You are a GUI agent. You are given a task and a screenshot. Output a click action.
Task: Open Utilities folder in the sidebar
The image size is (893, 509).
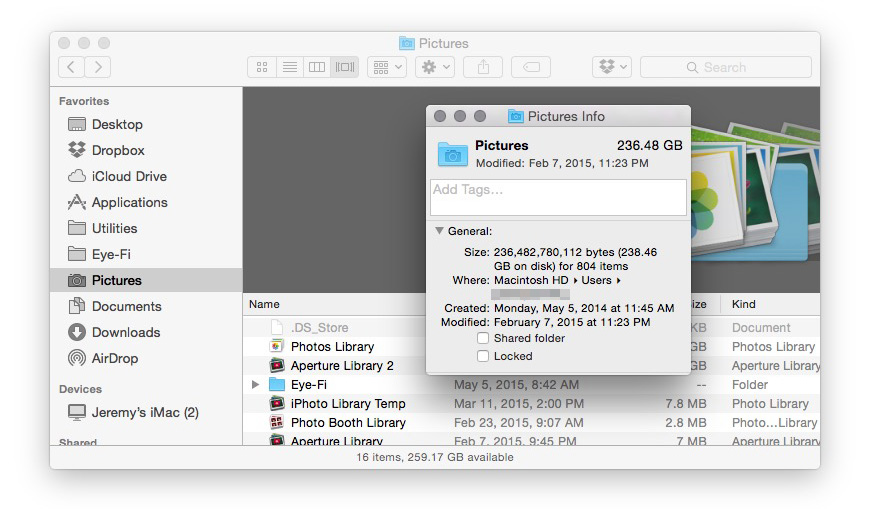(114, 228)
